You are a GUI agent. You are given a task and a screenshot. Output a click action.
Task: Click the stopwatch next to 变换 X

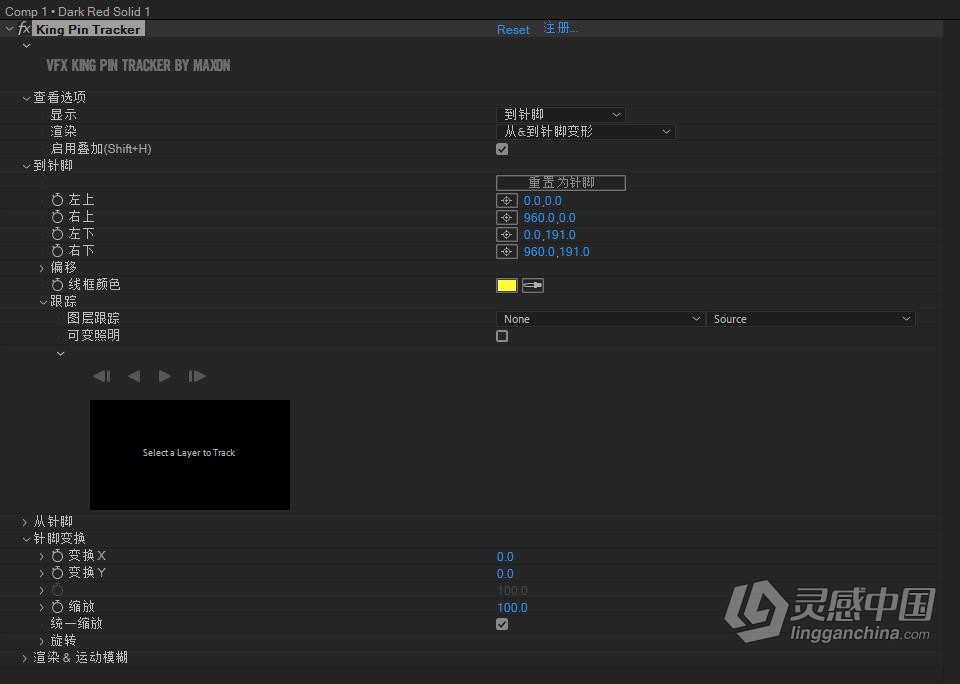pos(58,556)
